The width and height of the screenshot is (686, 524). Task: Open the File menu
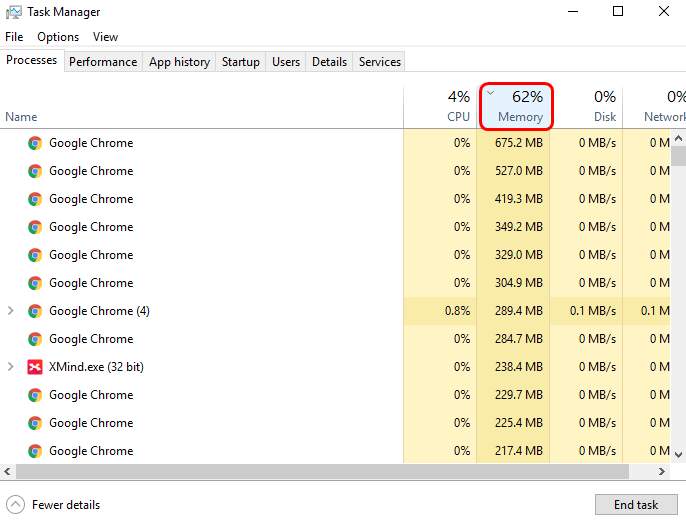tap(14, 37)
